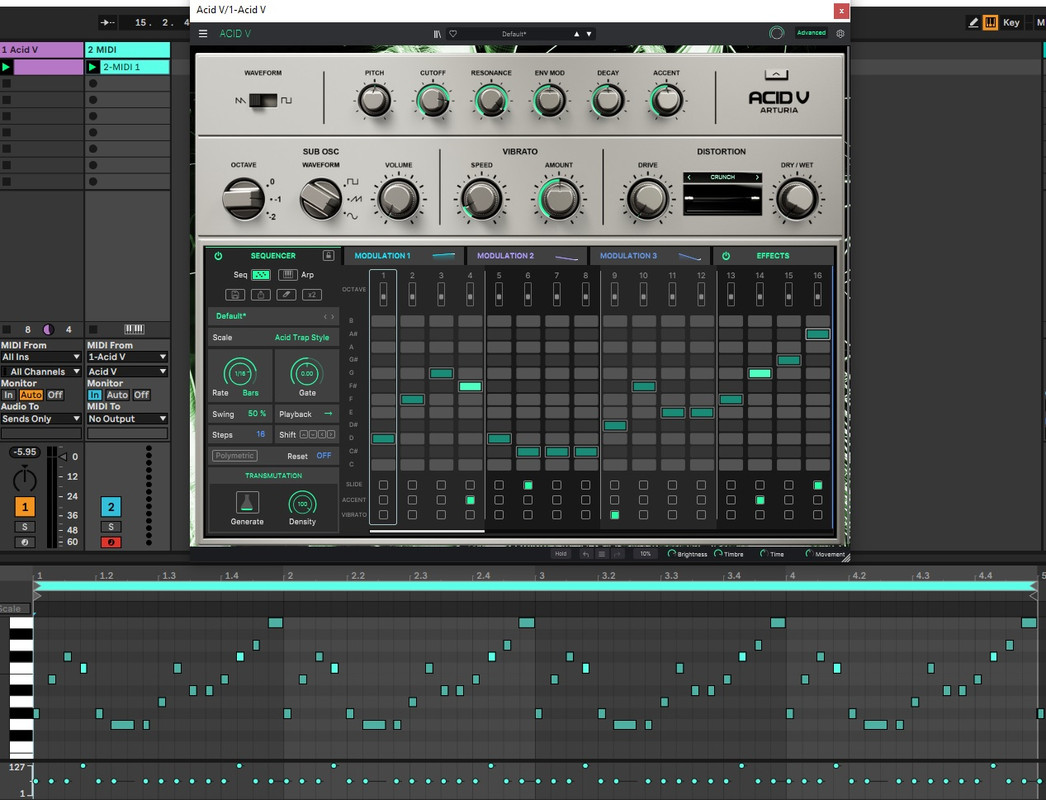1046x800 pixels.
Task: Toggle Ableton draw mode pencil icon
Action: tap(973, 23)
